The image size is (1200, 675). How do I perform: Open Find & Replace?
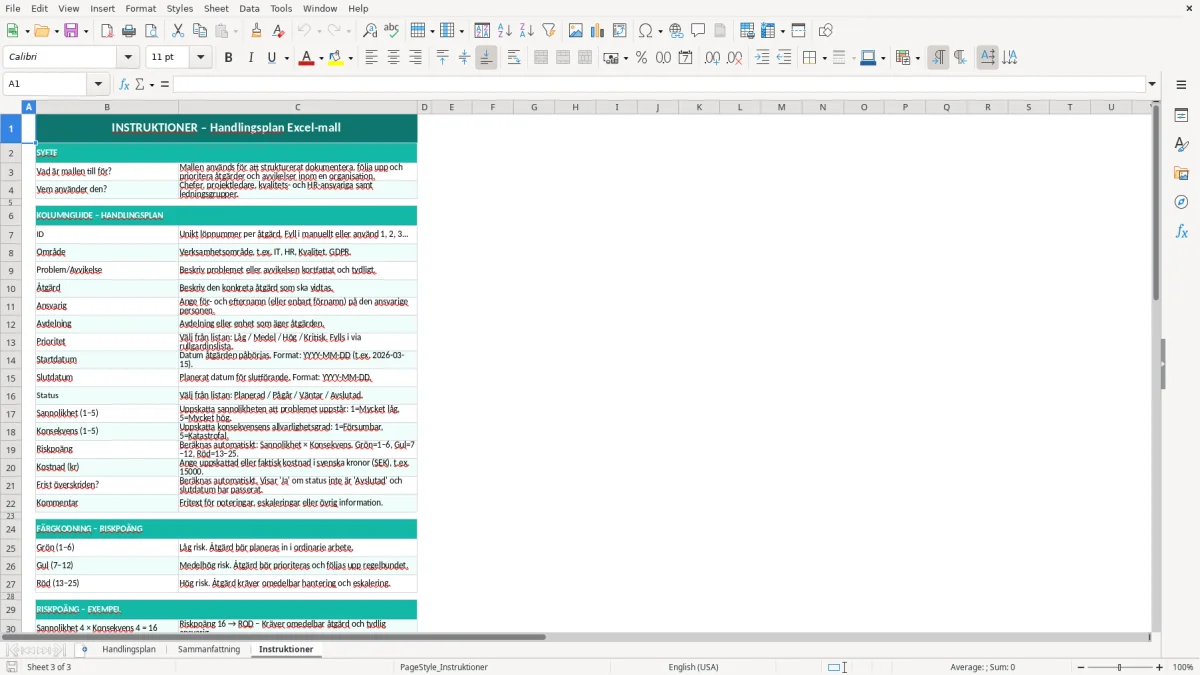[370, 31]
